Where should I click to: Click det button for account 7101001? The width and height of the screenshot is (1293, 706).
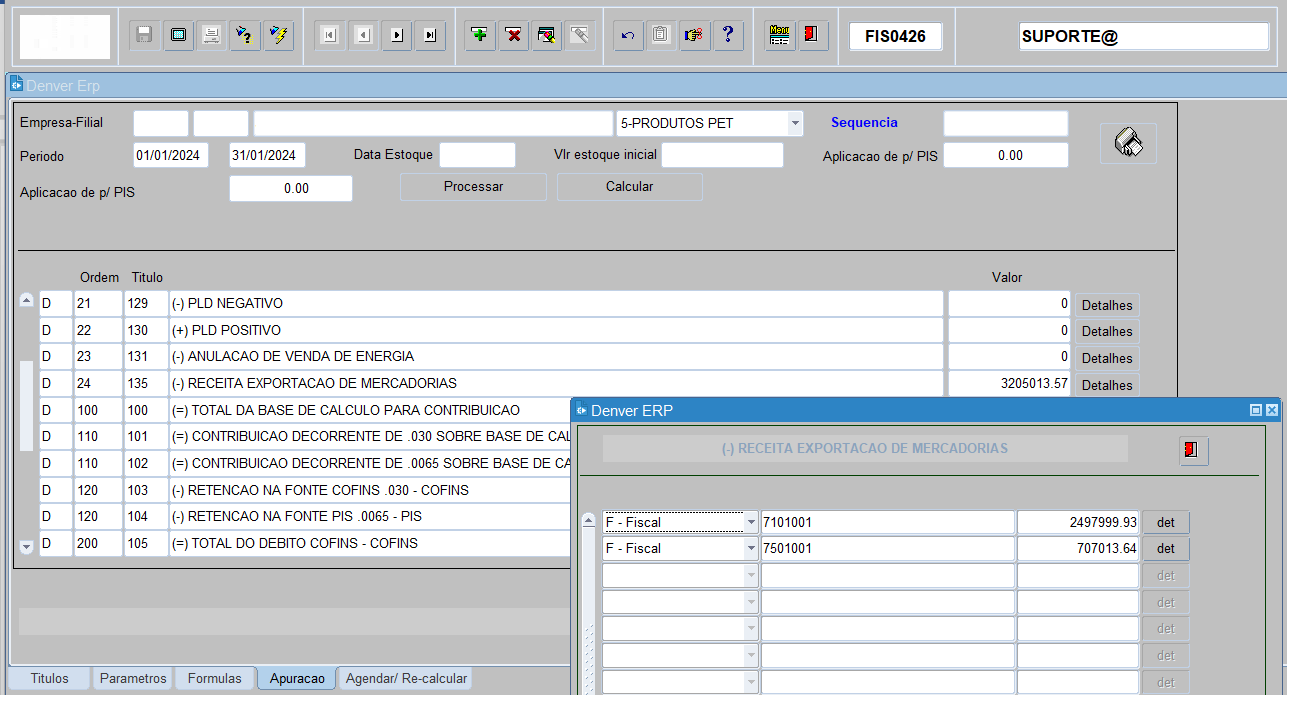[x=1166, y=522]
